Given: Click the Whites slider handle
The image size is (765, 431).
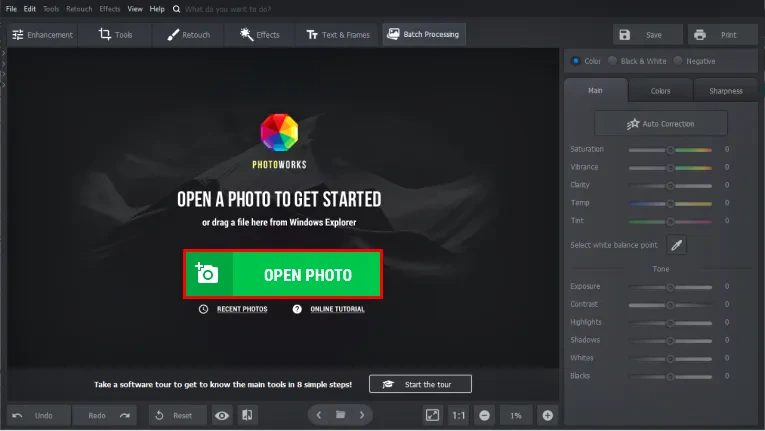Looking at the screenshot, I should pos(670,359).
